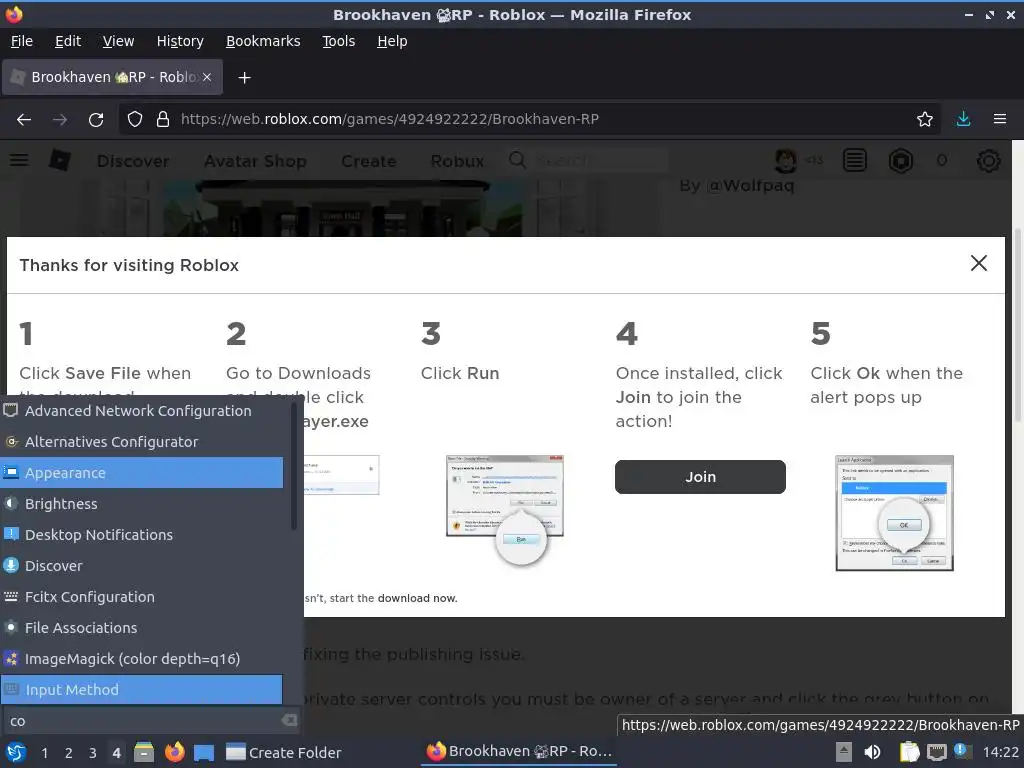The width and height of the screenshot is (1024, 768).
Task: Click the download now link
Action: (417, 598)
